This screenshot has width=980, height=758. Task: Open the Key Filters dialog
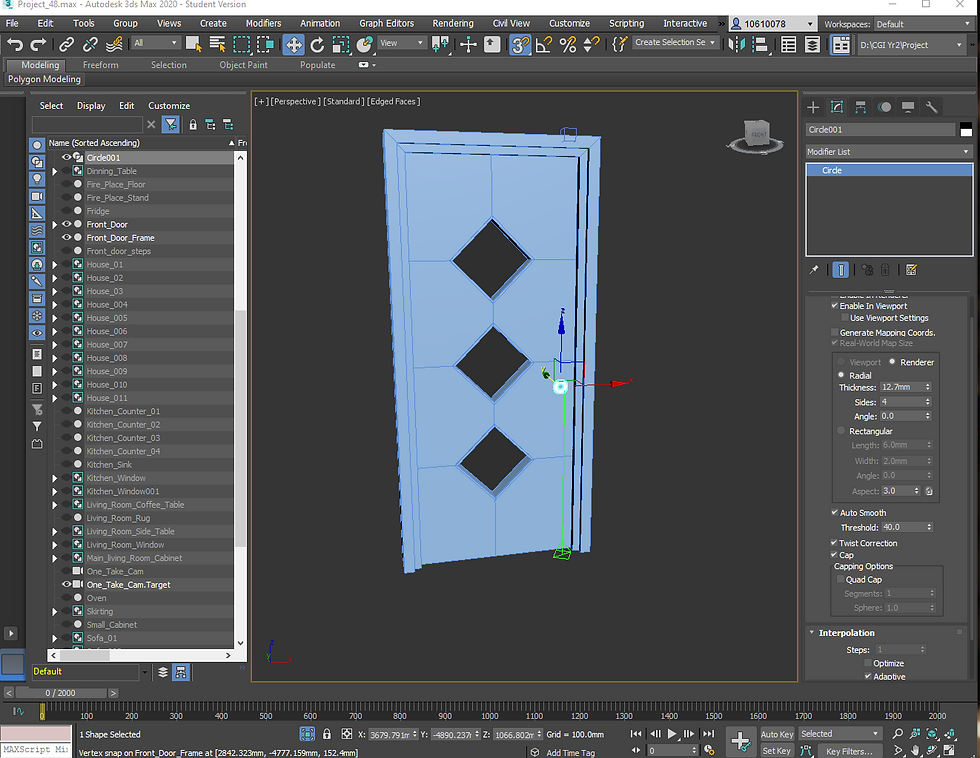[x=849, y=751]
